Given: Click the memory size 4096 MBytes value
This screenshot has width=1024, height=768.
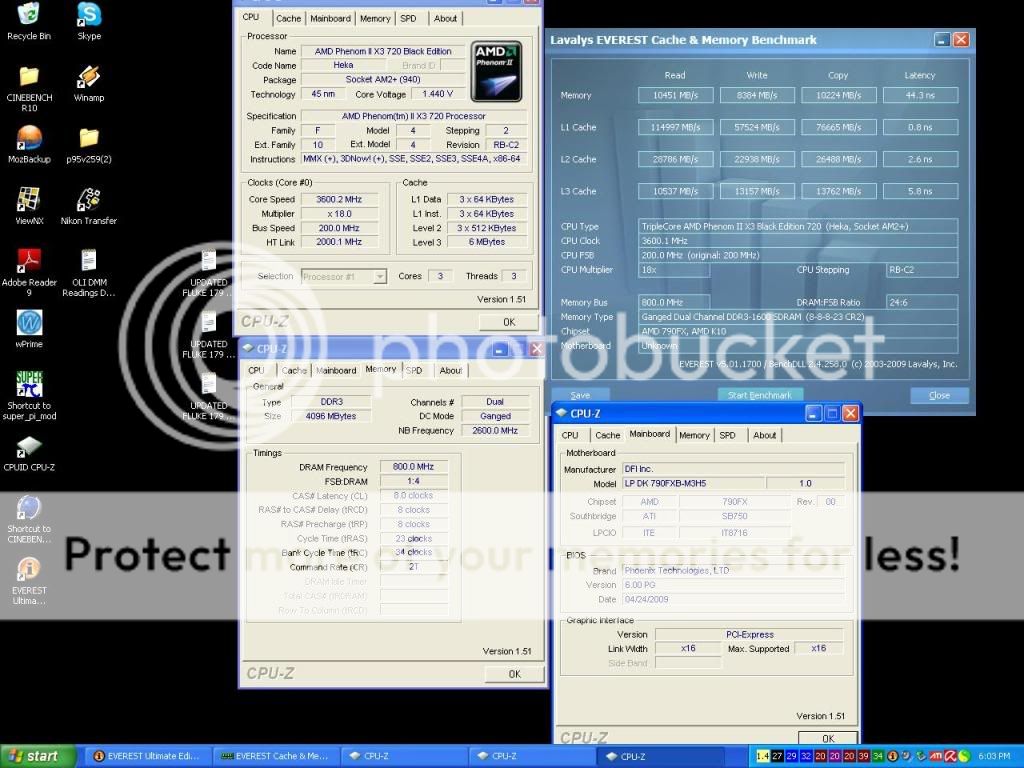Looking at the screenshot, I should [x=331, y=416].
